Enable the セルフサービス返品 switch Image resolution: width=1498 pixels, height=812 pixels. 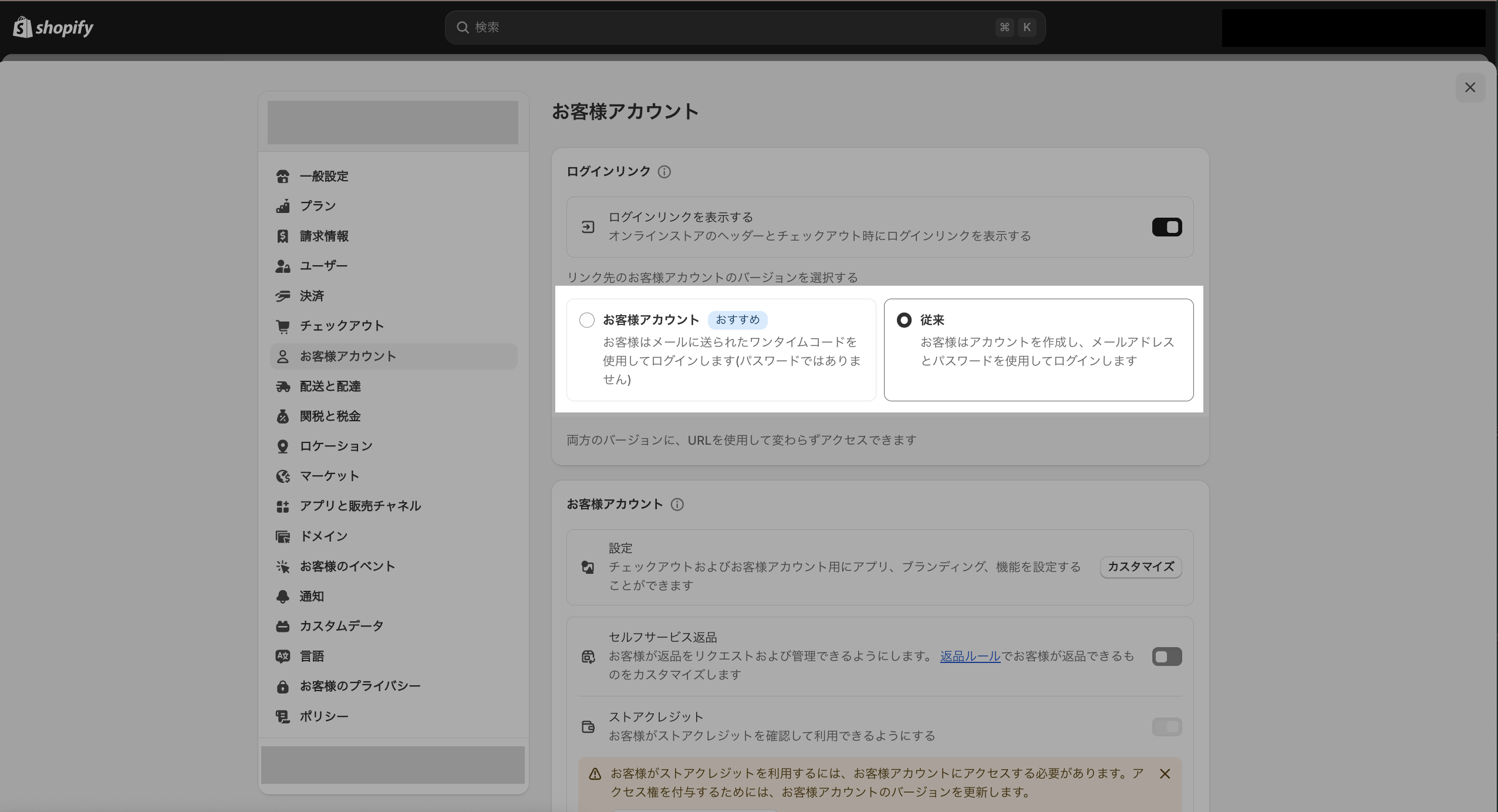[x=1167, y=657]
